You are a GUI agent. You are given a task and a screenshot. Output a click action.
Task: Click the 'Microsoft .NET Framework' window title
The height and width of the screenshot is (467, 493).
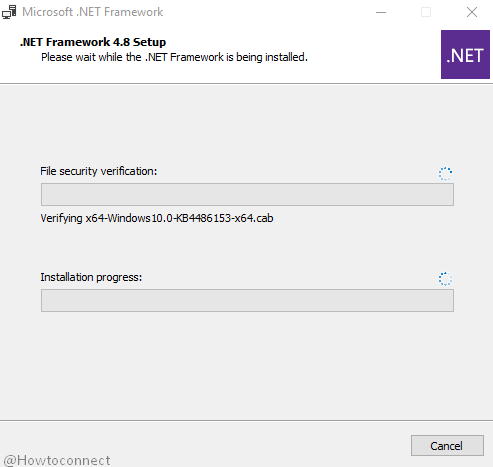point(93,12)
